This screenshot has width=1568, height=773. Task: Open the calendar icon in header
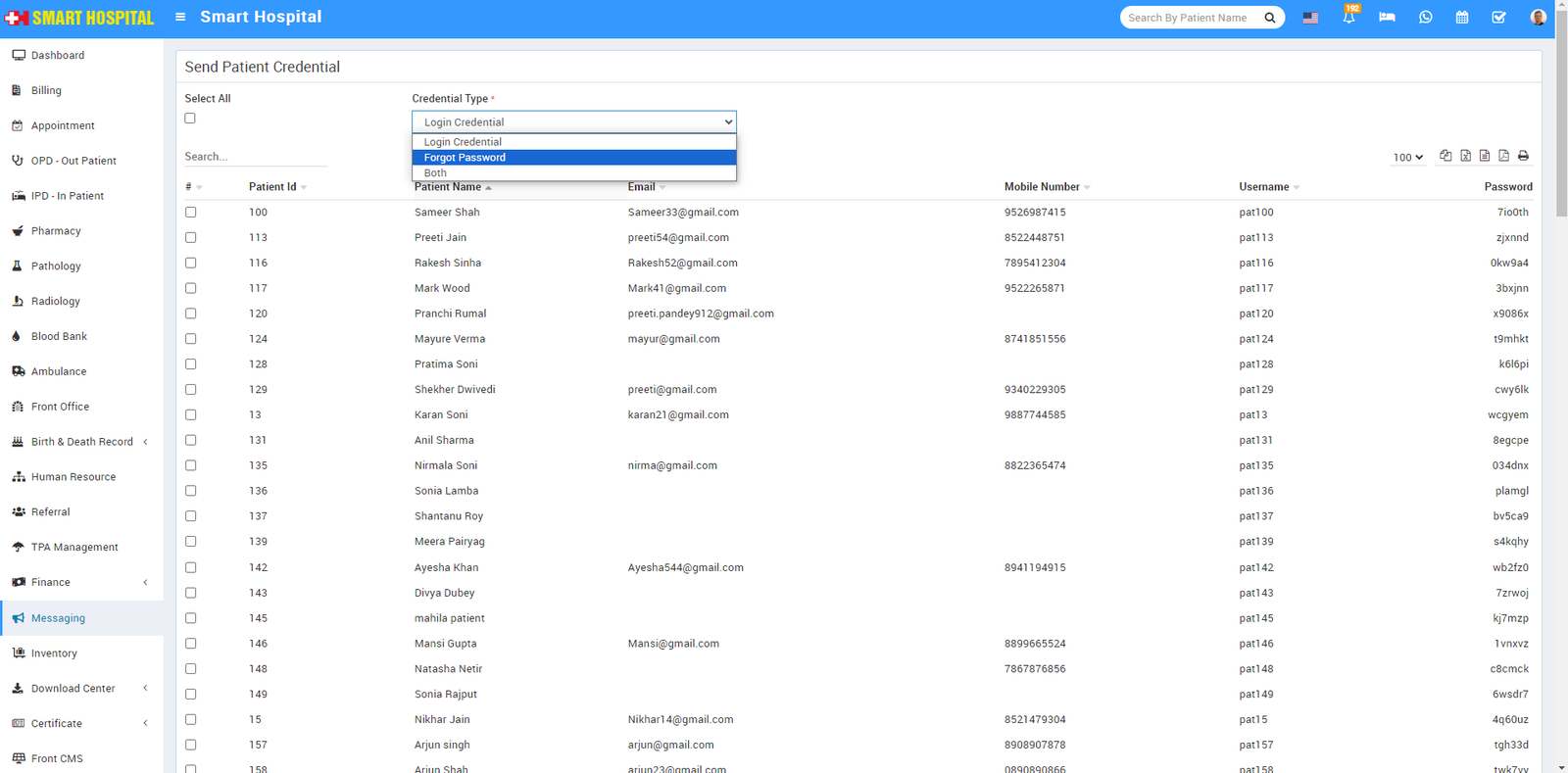[1461, 18]
